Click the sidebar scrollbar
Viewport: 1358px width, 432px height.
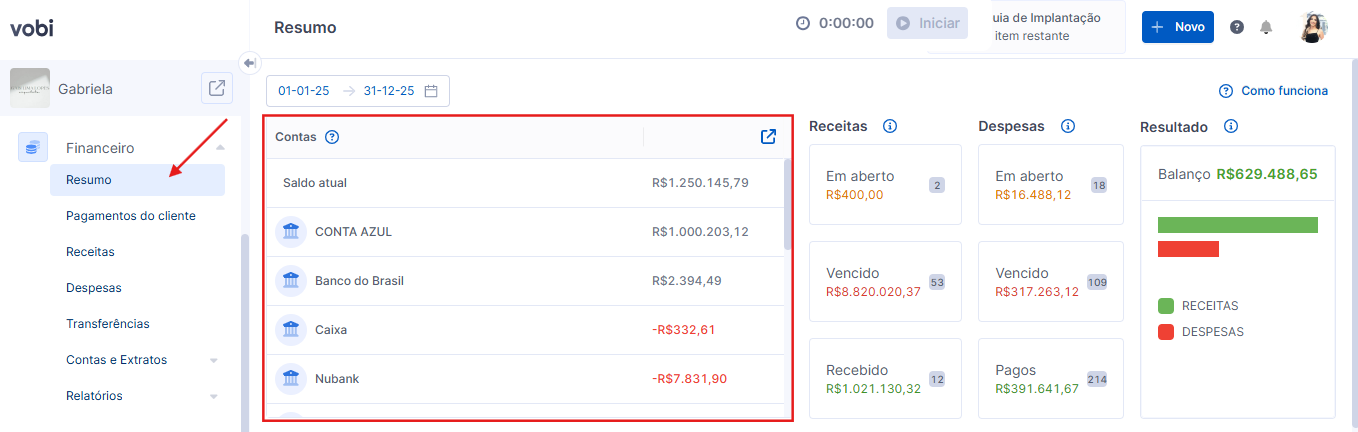[244, 333]
